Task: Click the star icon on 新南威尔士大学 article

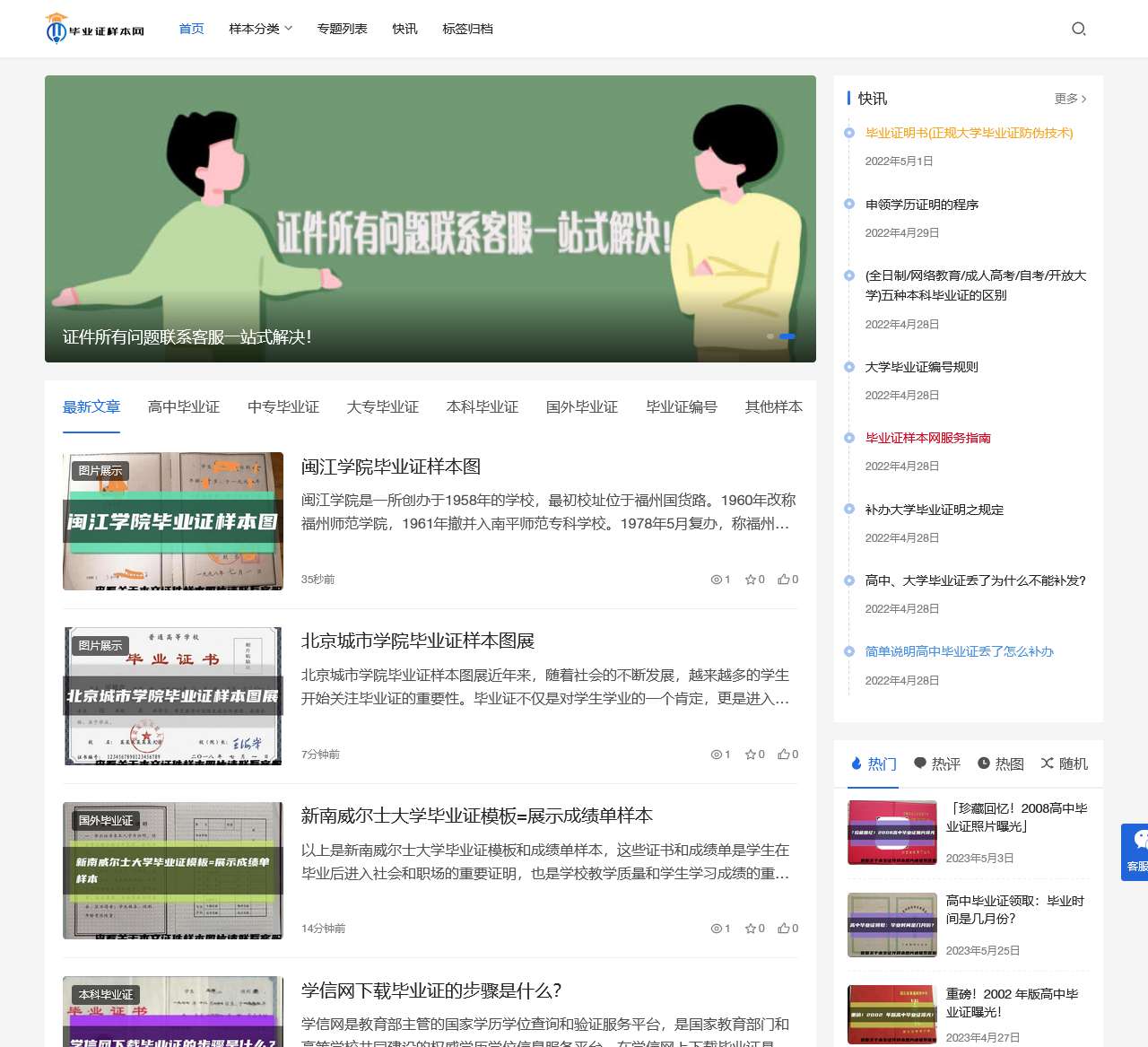Action: pyautogui.click(x=751, y=929)
